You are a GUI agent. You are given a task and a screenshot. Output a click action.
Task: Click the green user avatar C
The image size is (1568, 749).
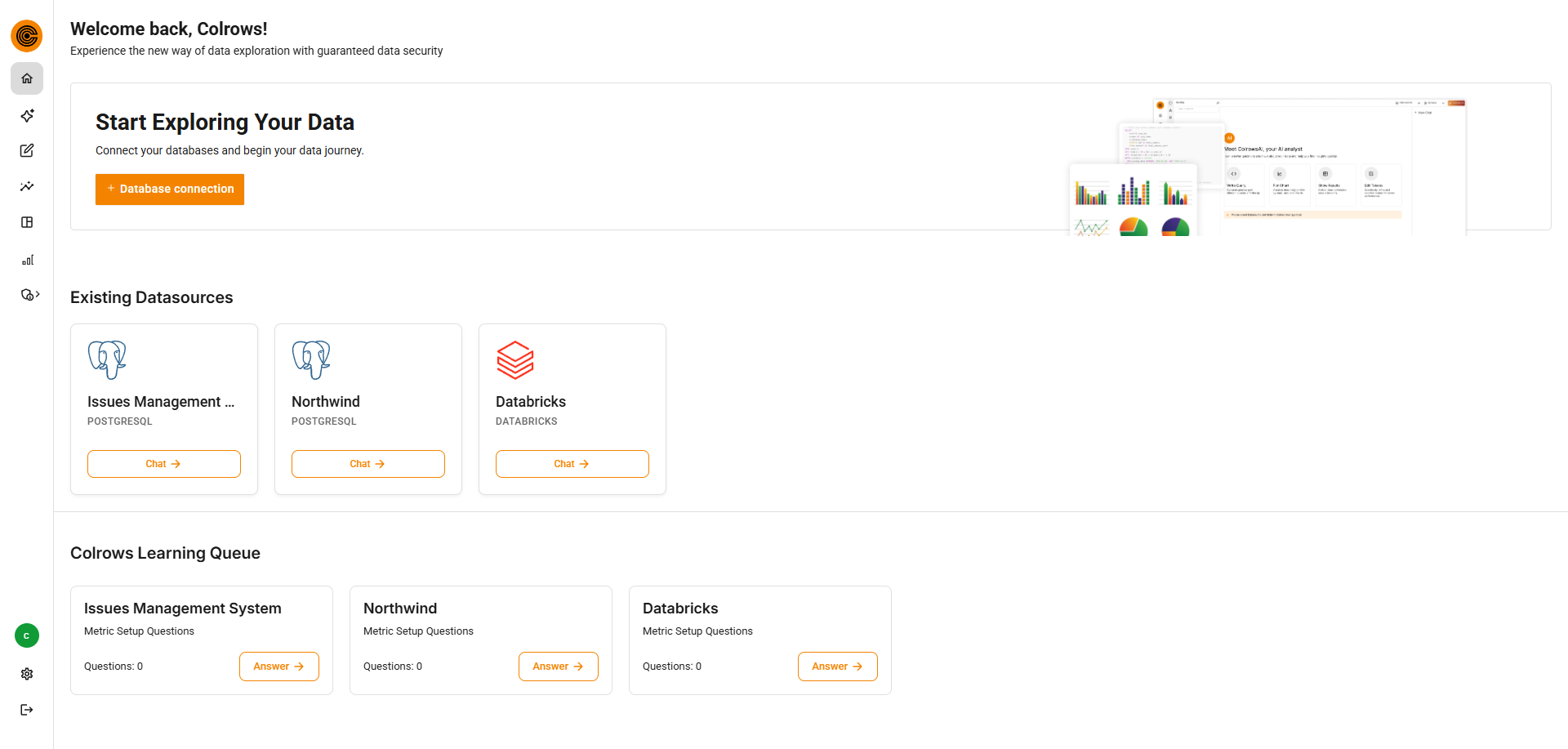pyautogui.click(x=27, y=635)
